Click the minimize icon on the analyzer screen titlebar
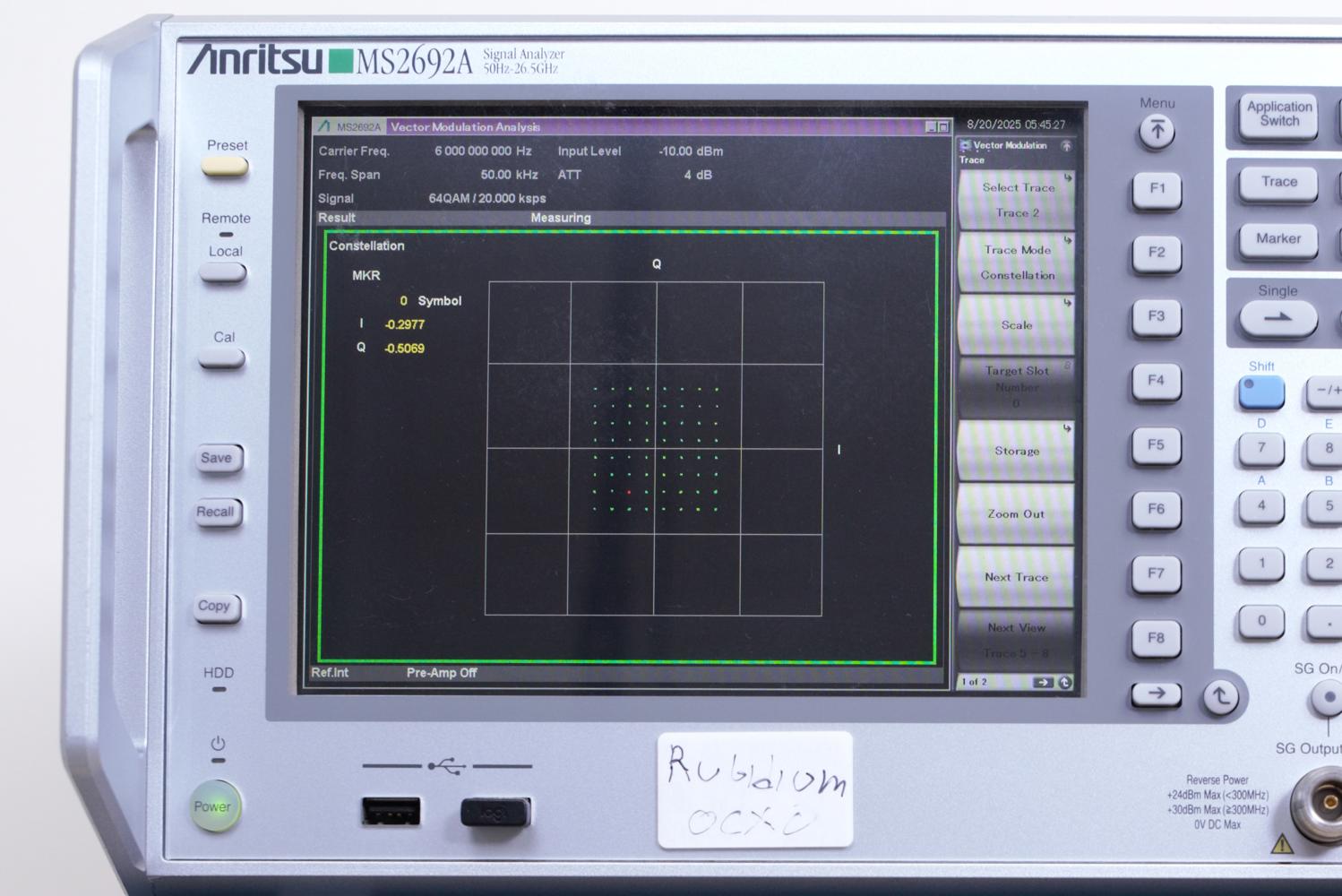 [x=929, y=126]
